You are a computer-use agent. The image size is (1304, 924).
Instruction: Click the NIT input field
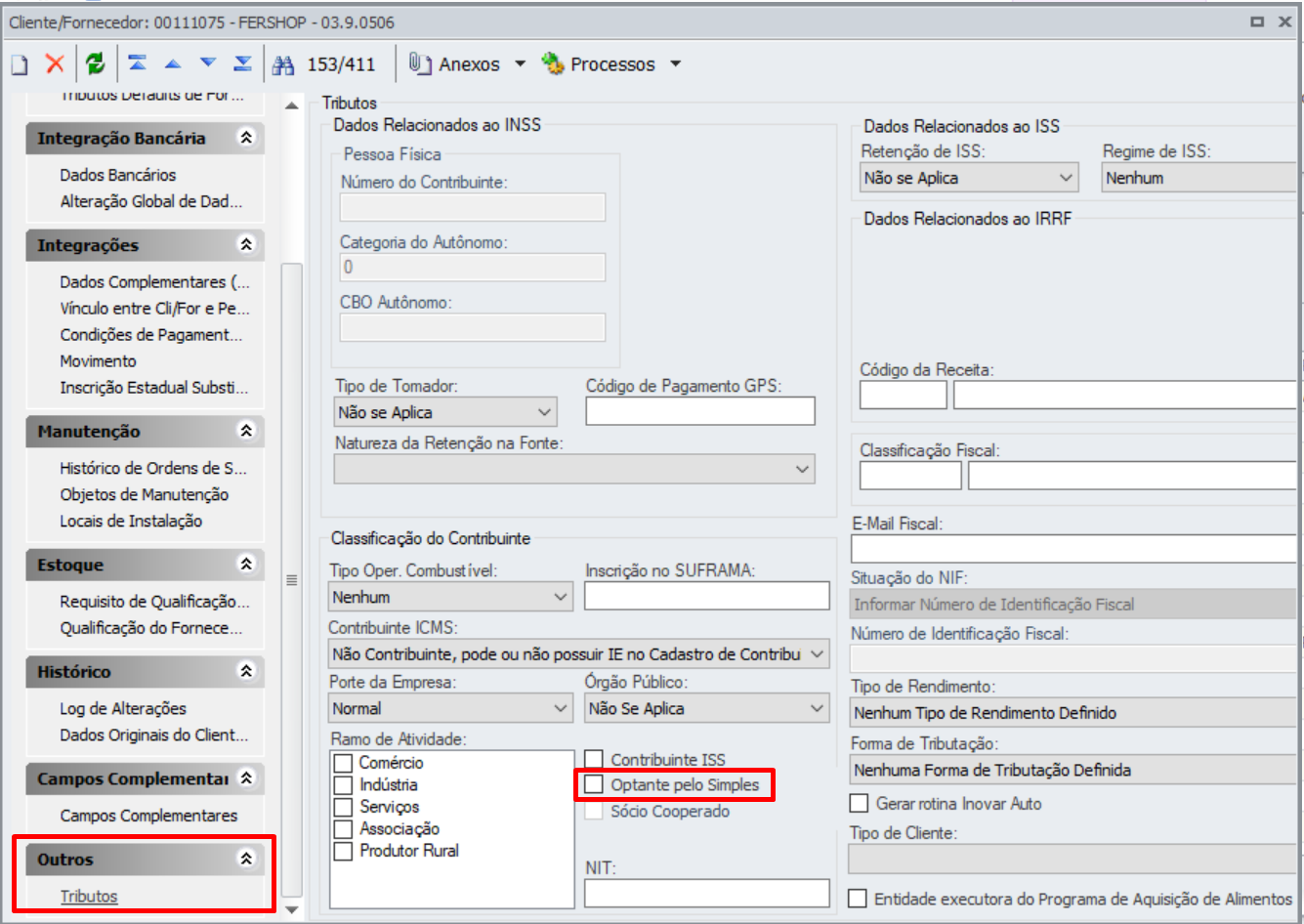coord(707,893)
